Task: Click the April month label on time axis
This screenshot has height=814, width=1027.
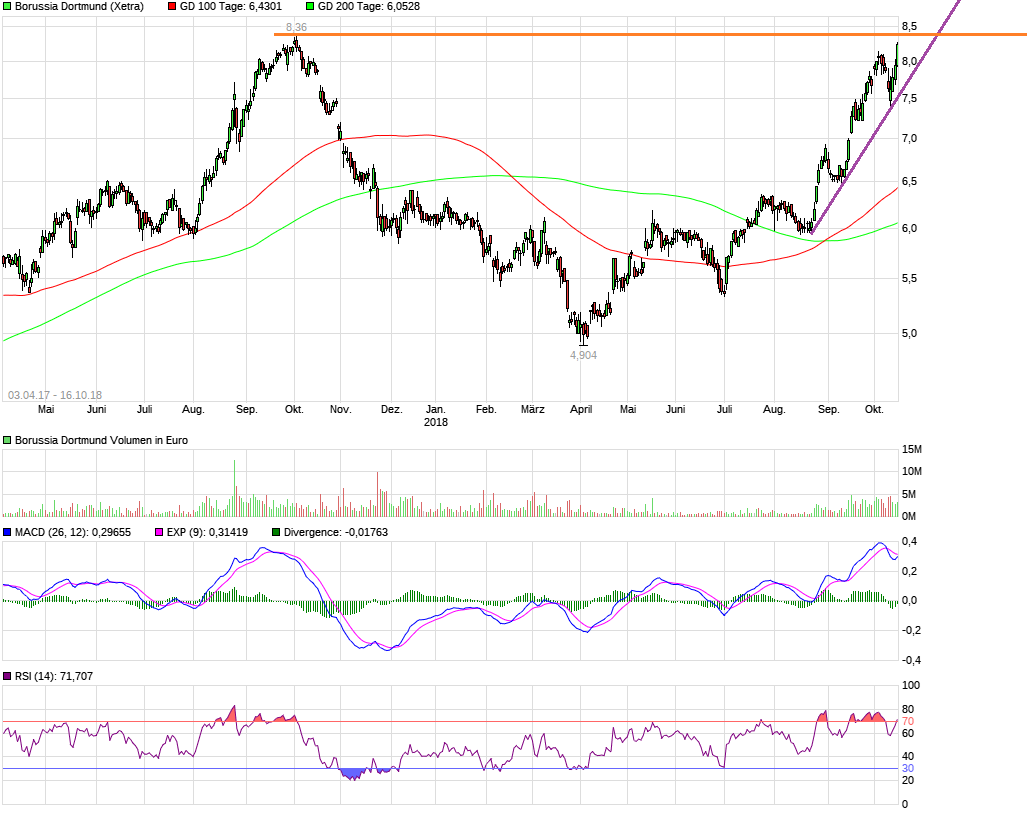Action: 581,409
